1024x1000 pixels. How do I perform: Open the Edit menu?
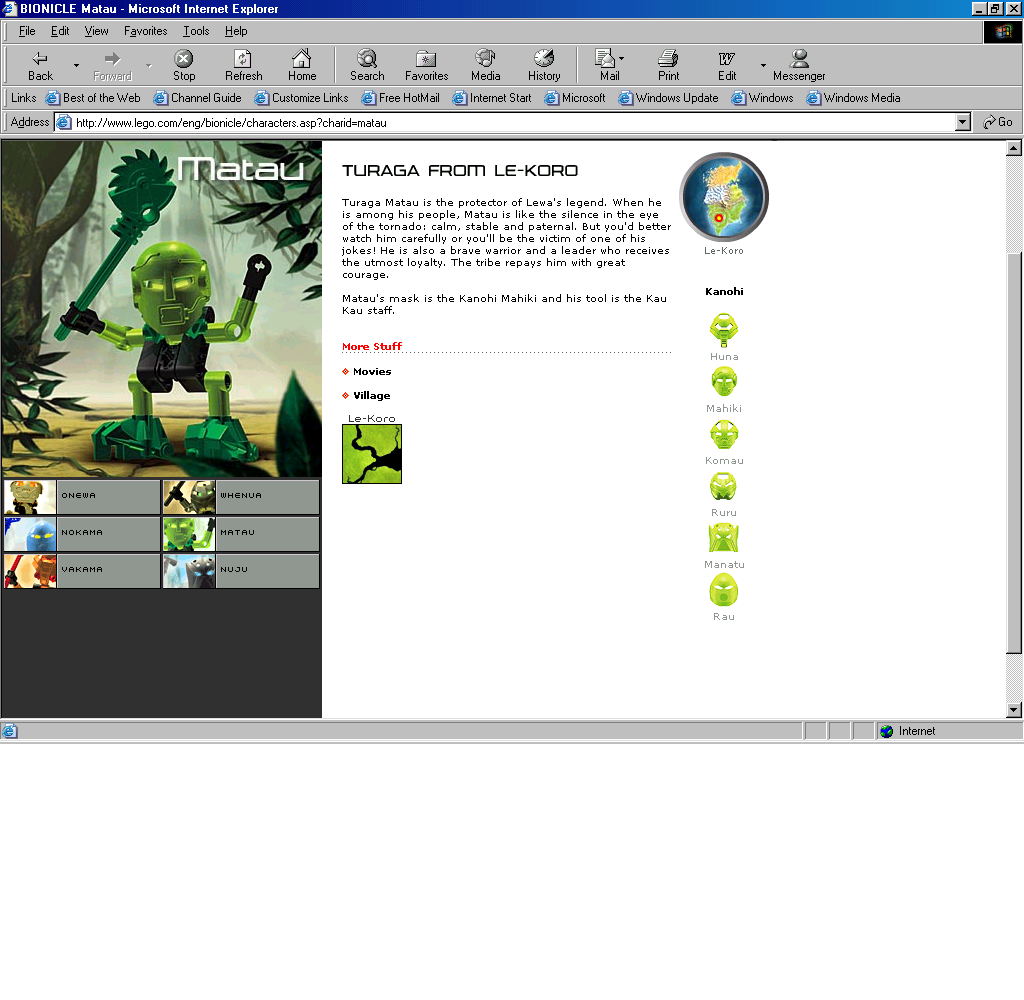click(60, 31)
